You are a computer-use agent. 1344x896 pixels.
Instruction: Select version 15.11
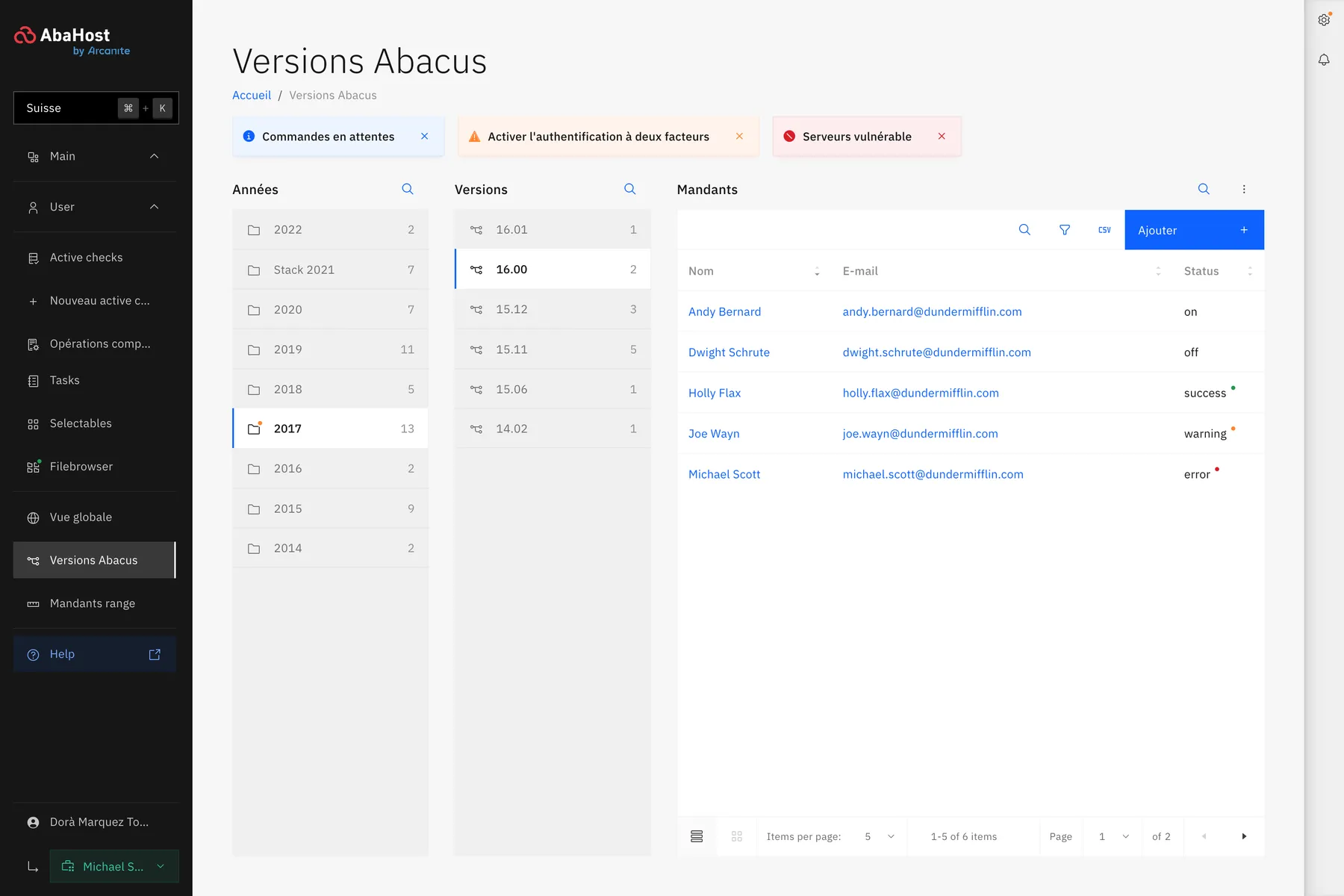(553, 349)
